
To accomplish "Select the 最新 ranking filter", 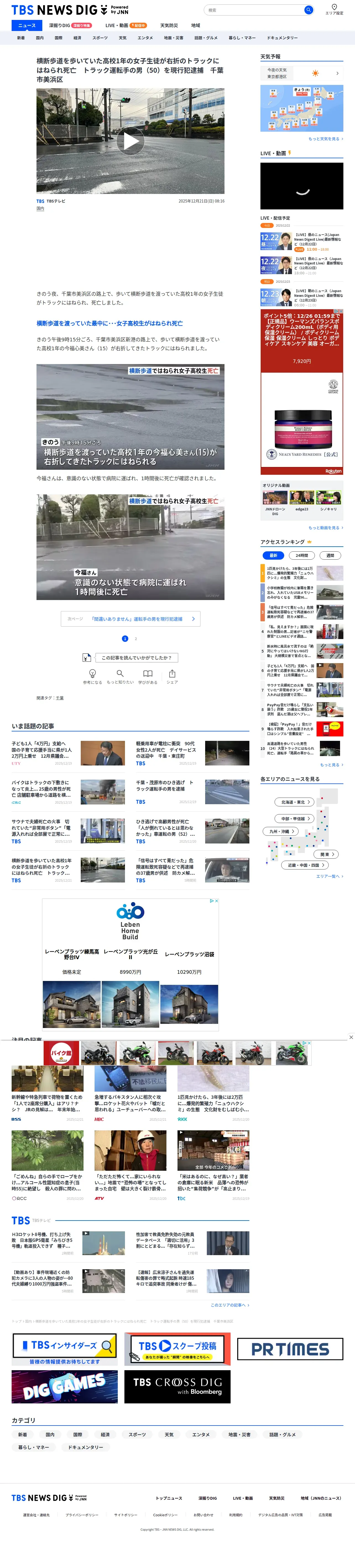I will pyautogui.click(x=273, y=555).
